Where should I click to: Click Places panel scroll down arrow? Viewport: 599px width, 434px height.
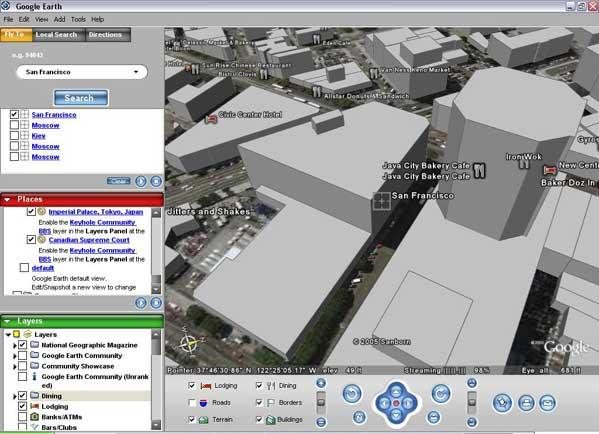pos(156,289)
